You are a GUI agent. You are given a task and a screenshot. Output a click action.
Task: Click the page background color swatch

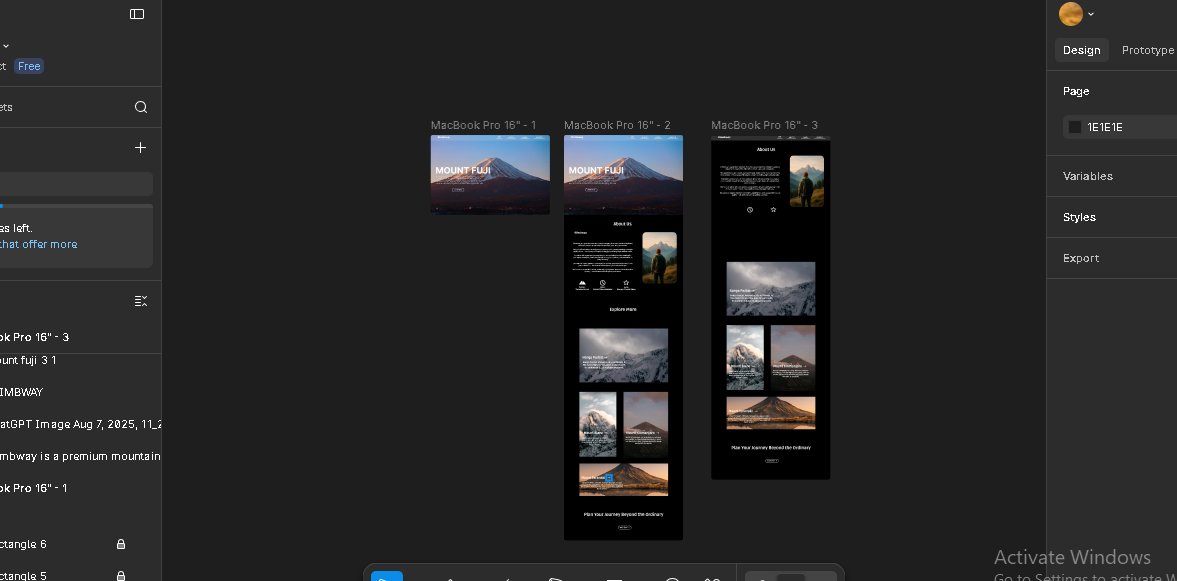click(x=1075, y=127)
